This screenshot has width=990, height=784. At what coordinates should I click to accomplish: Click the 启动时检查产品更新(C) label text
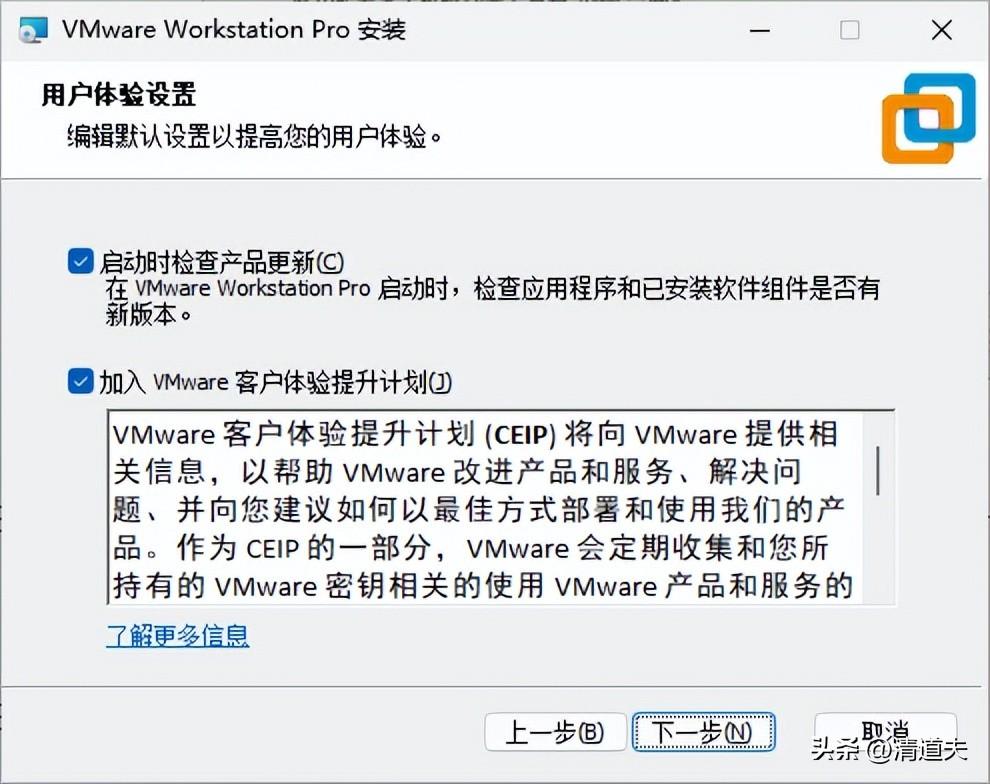[222, 262]
